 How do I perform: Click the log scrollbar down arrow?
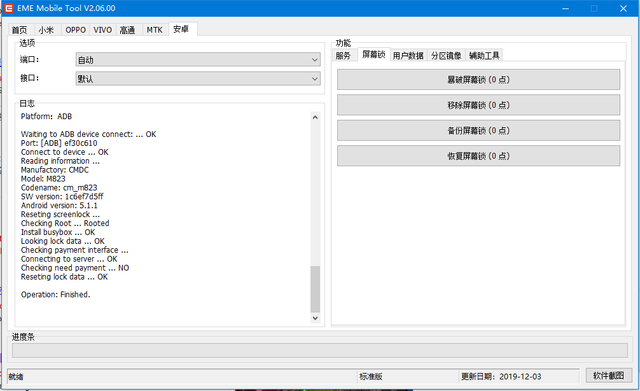click(x=315, y=318)
